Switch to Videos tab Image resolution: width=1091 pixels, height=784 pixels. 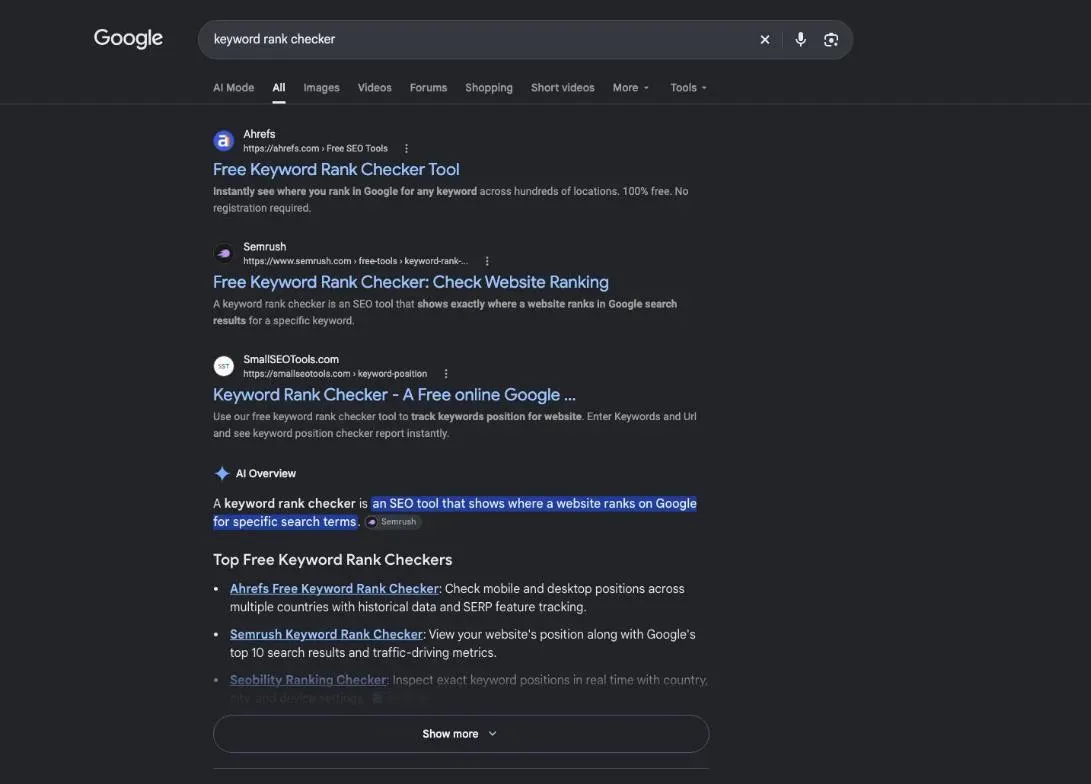click(x=374, y=88)
